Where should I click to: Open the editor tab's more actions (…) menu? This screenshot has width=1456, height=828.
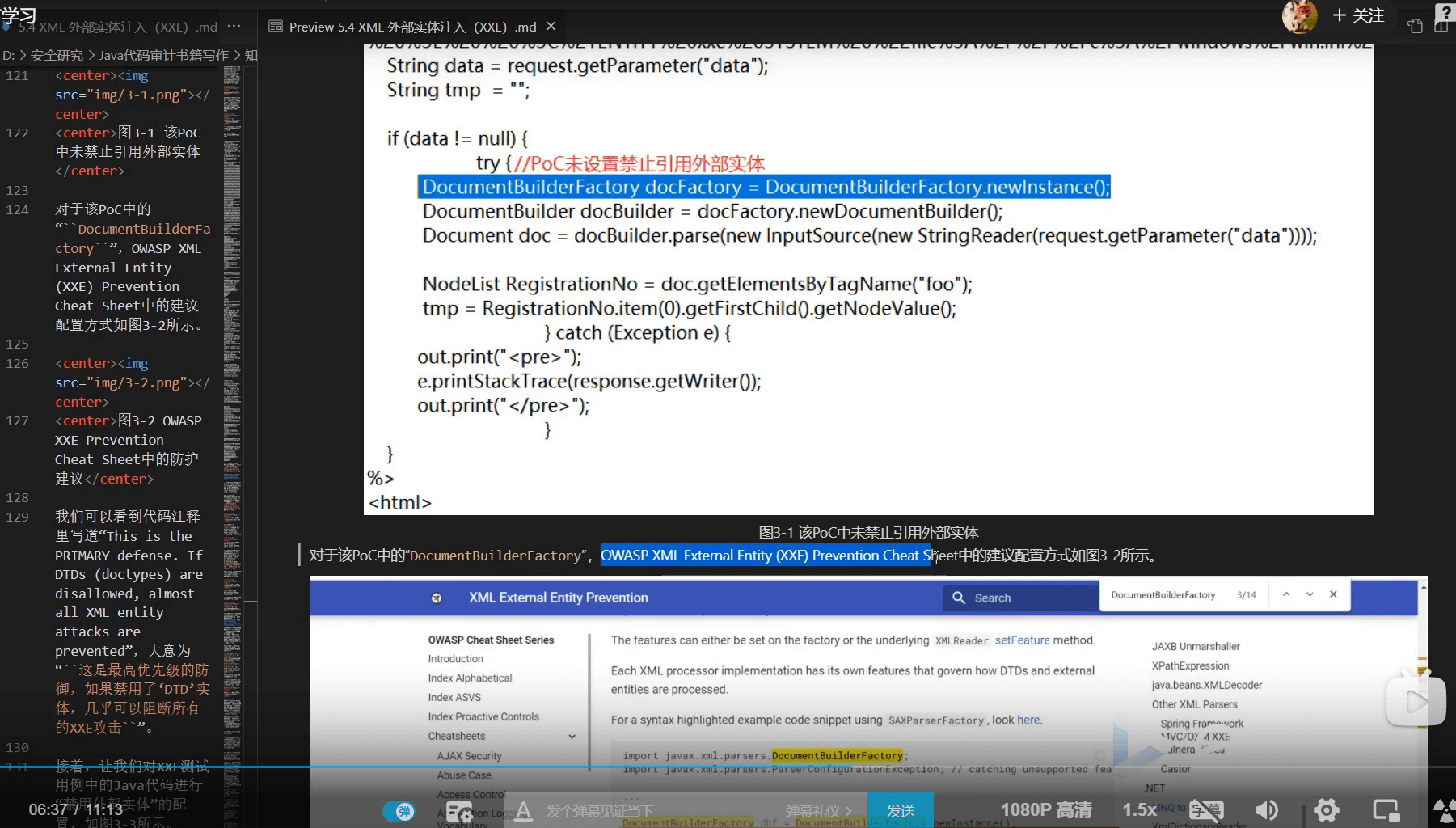[234, 27]
